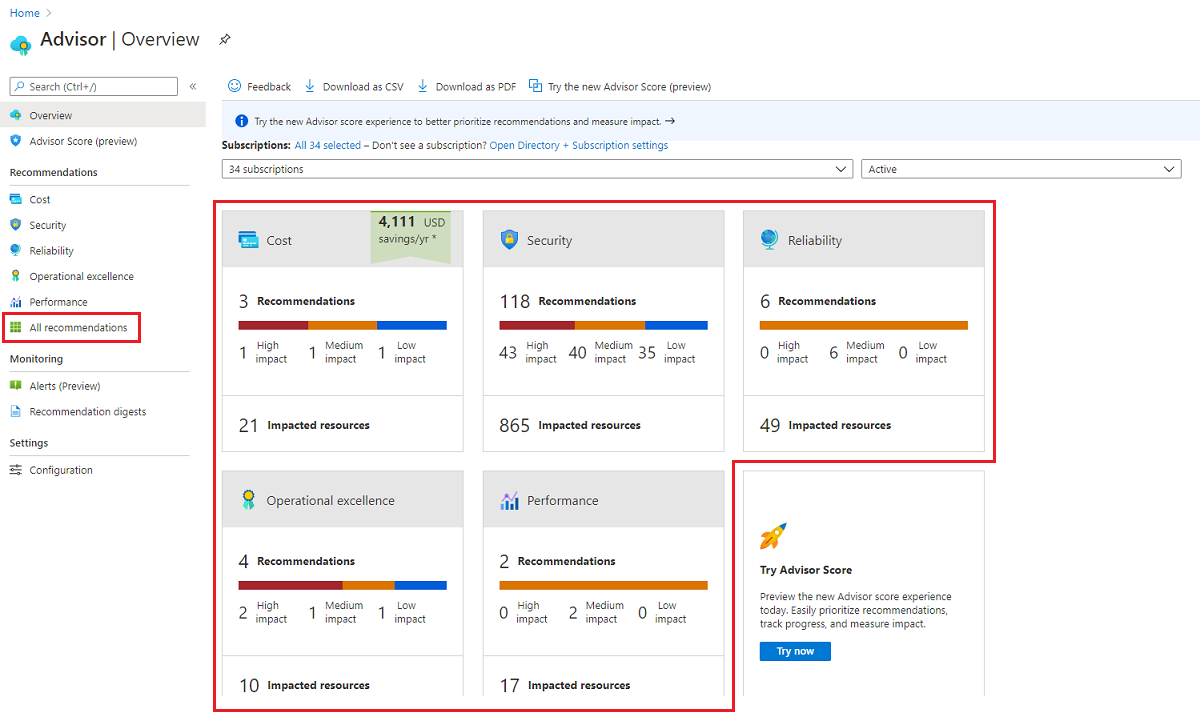
Task: Click the search box in the sidebar
Action: click(x=94, y=87)
